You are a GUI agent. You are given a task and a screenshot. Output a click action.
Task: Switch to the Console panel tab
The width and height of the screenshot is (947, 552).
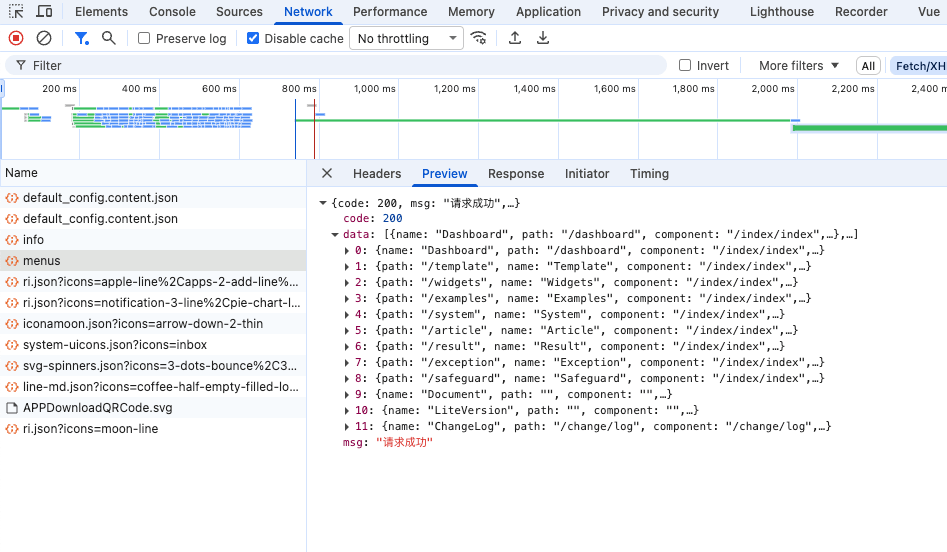point(172,12)
